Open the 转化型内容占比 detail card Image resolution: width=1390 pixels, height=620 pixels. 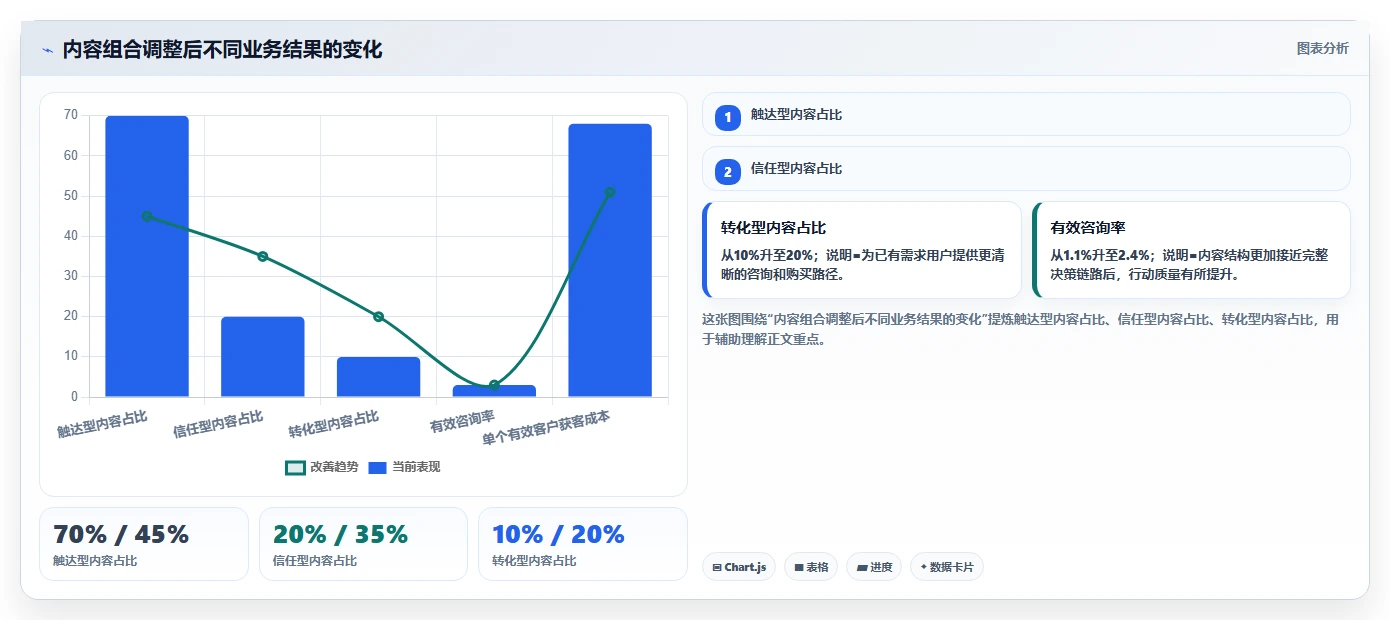[x=862, y=250]
